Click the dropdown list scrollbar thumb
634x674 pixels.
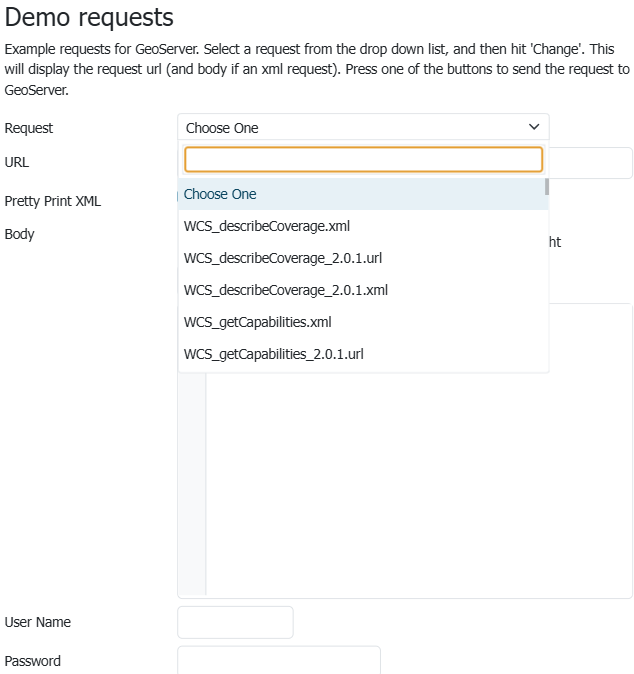coord(546,187)
